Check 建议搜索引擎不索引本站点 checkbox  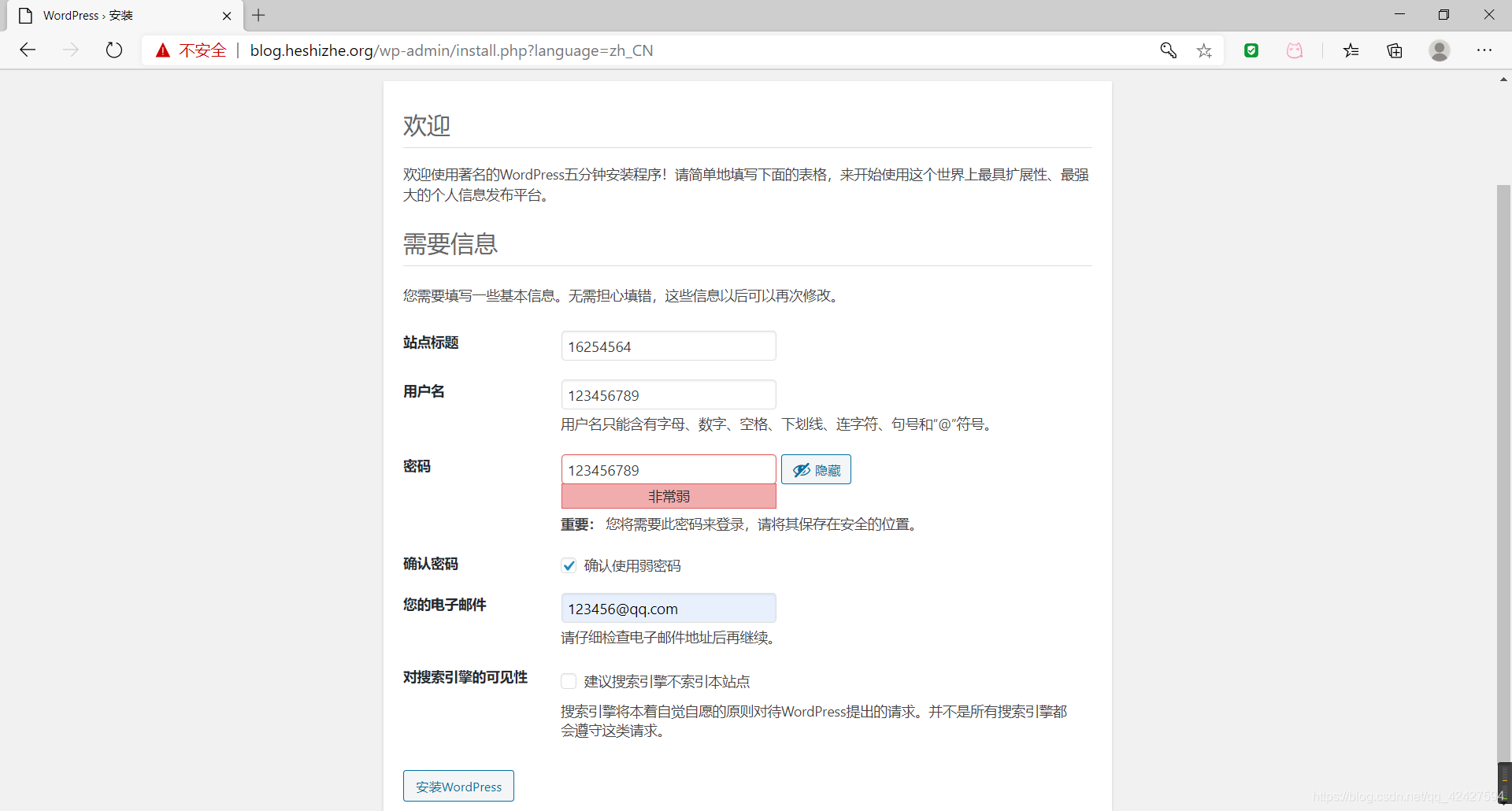coord(569,681)
